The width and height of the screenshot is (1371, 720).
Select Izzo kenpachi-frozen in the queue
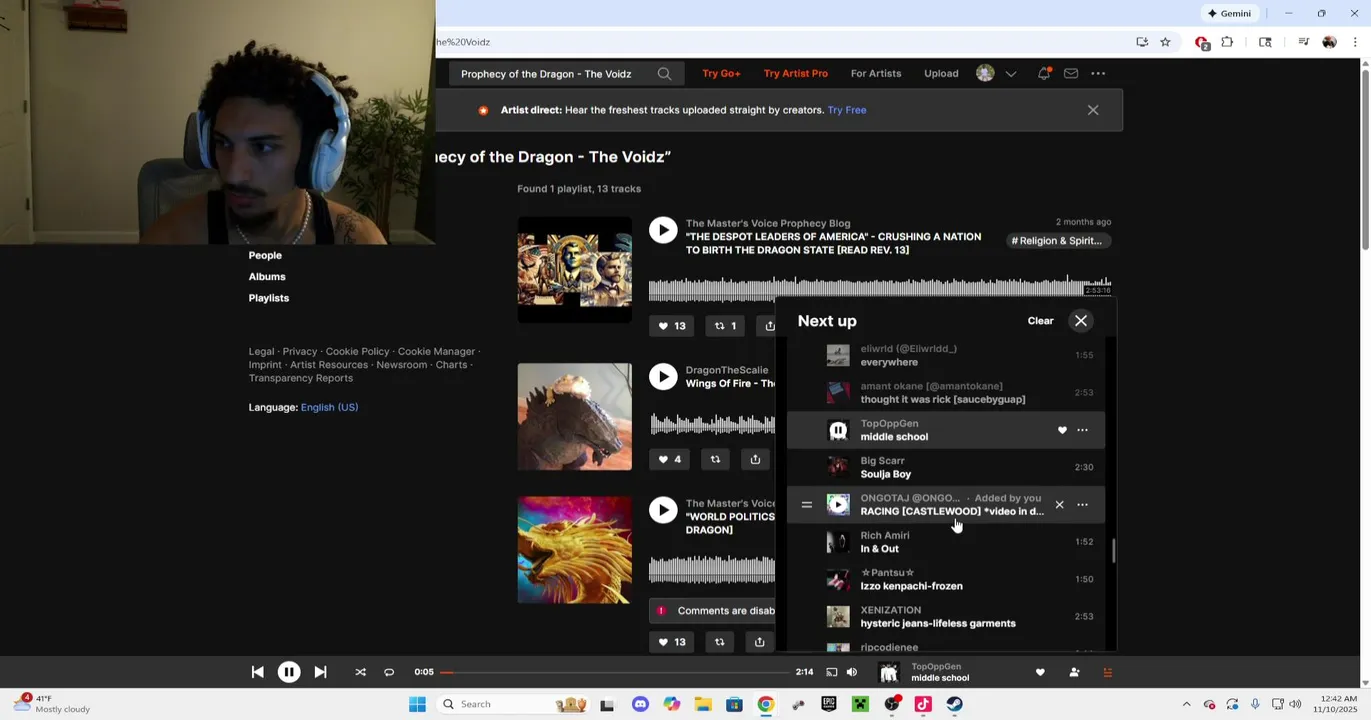pyautogui.click(x=945, y=579)
